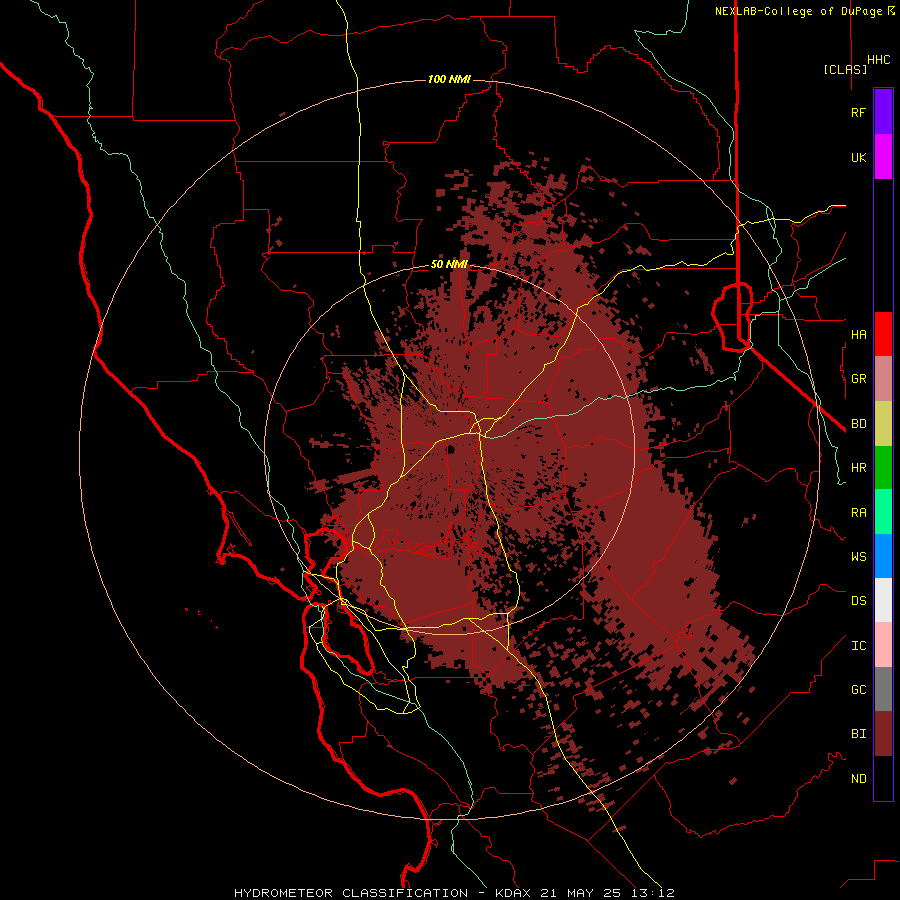Click the 'HA' legend label

[859, 334]
